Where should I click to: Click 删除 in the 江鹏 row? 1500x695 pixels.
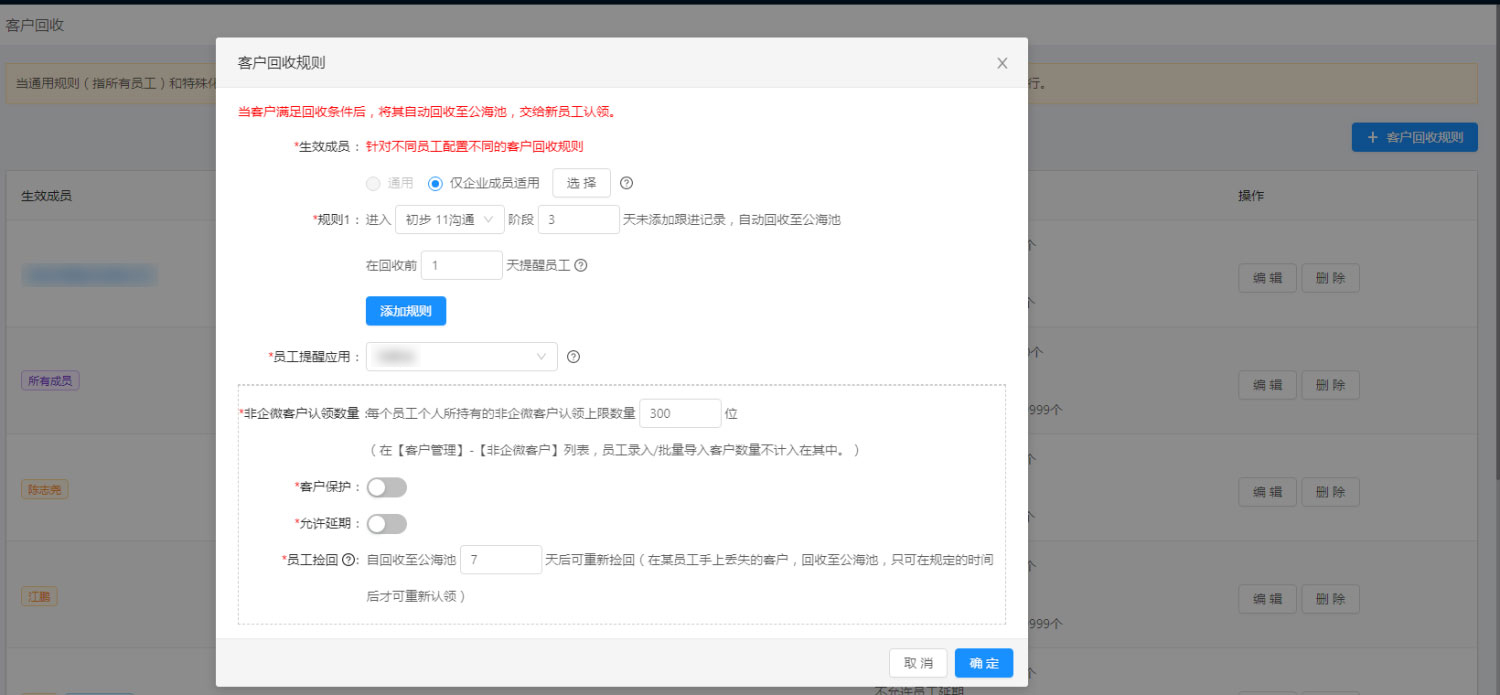click(1330, 599)
